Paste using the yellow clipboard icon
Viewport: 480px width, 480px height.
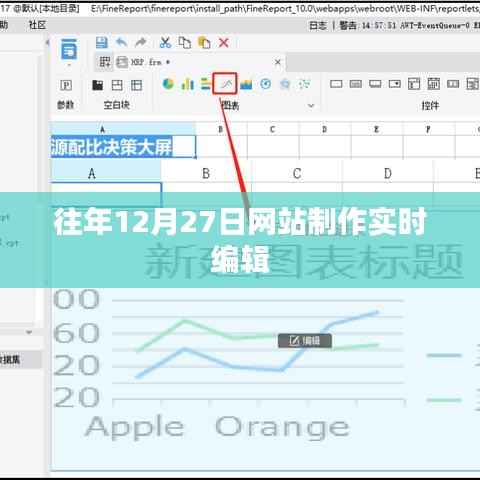[204, 43]
